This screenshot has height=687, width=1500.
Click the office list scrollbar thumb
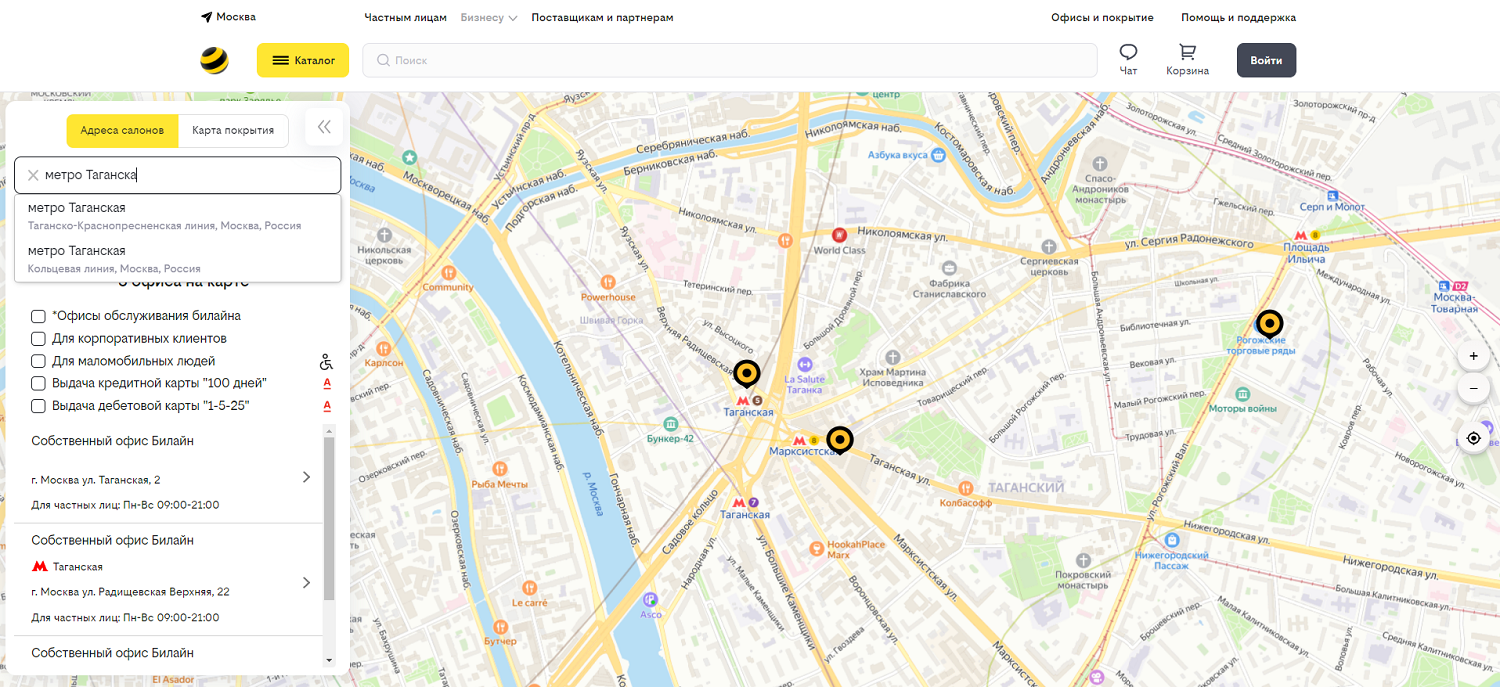[x=329, y=518]
